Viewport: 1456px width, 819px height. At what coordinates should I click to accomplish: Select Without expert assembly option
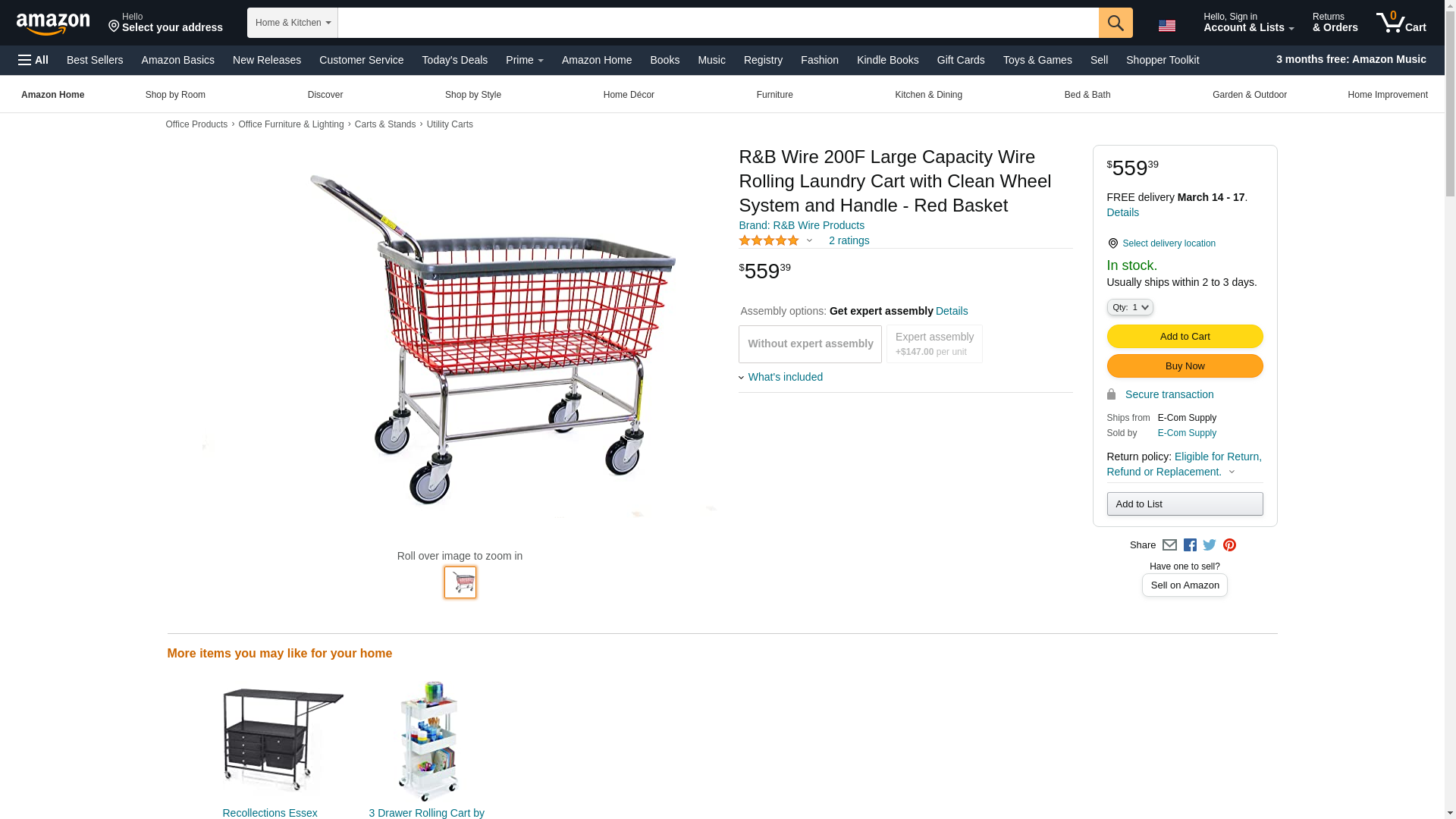coord(810,344)
